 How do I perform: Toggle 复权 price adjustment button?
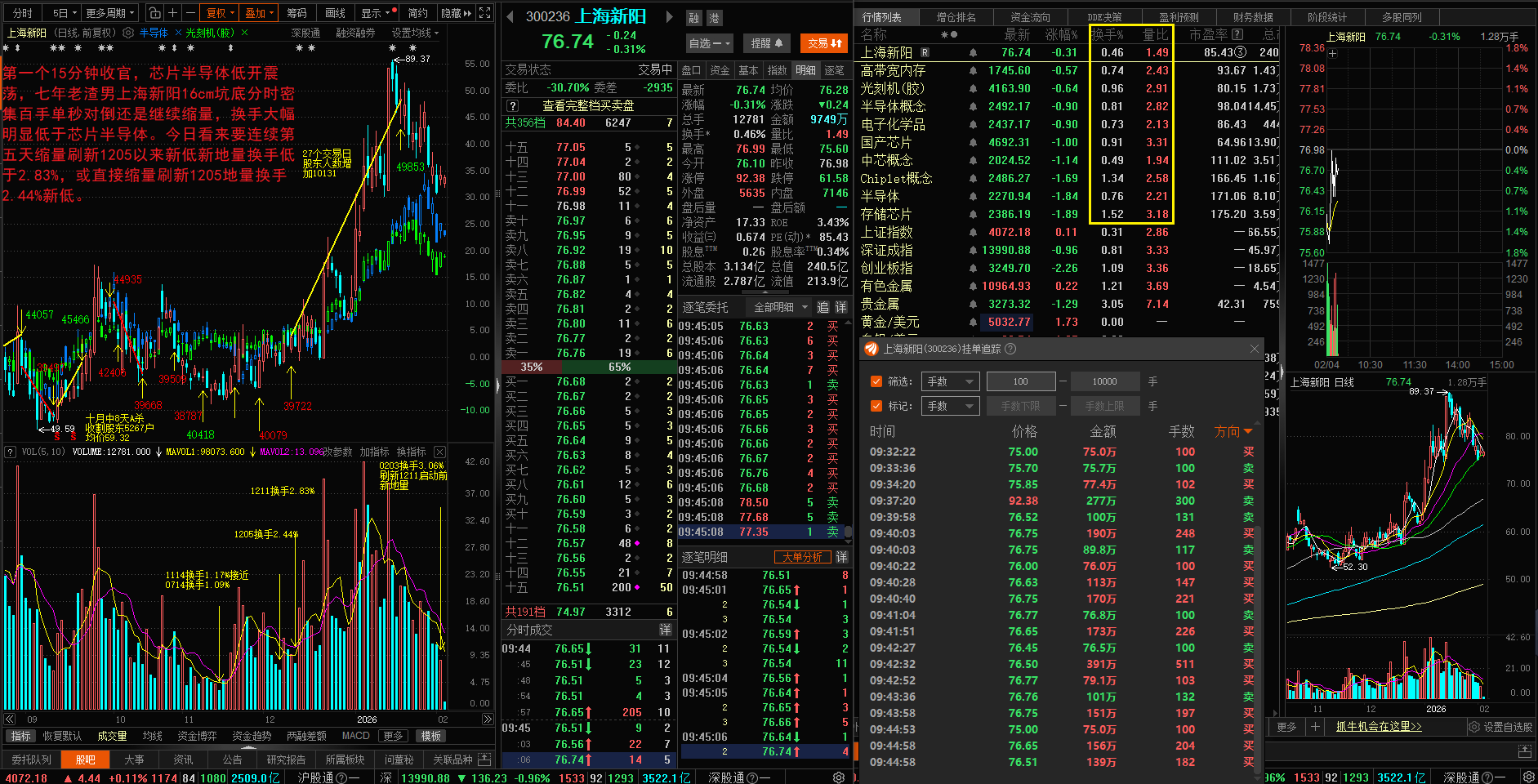tap(221, 13)
